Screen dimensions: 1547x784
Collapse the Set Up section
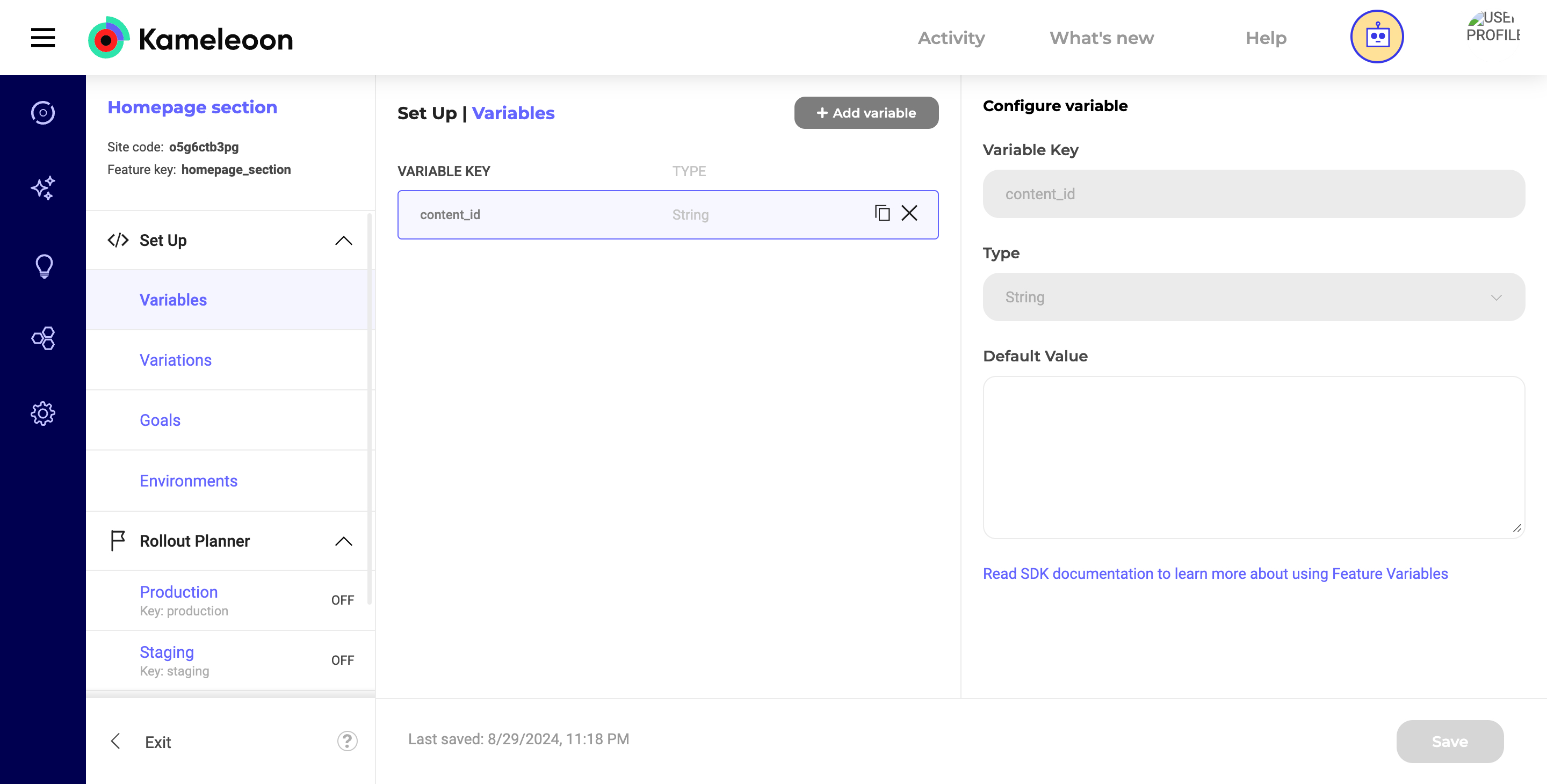click(x=344, y=241)
